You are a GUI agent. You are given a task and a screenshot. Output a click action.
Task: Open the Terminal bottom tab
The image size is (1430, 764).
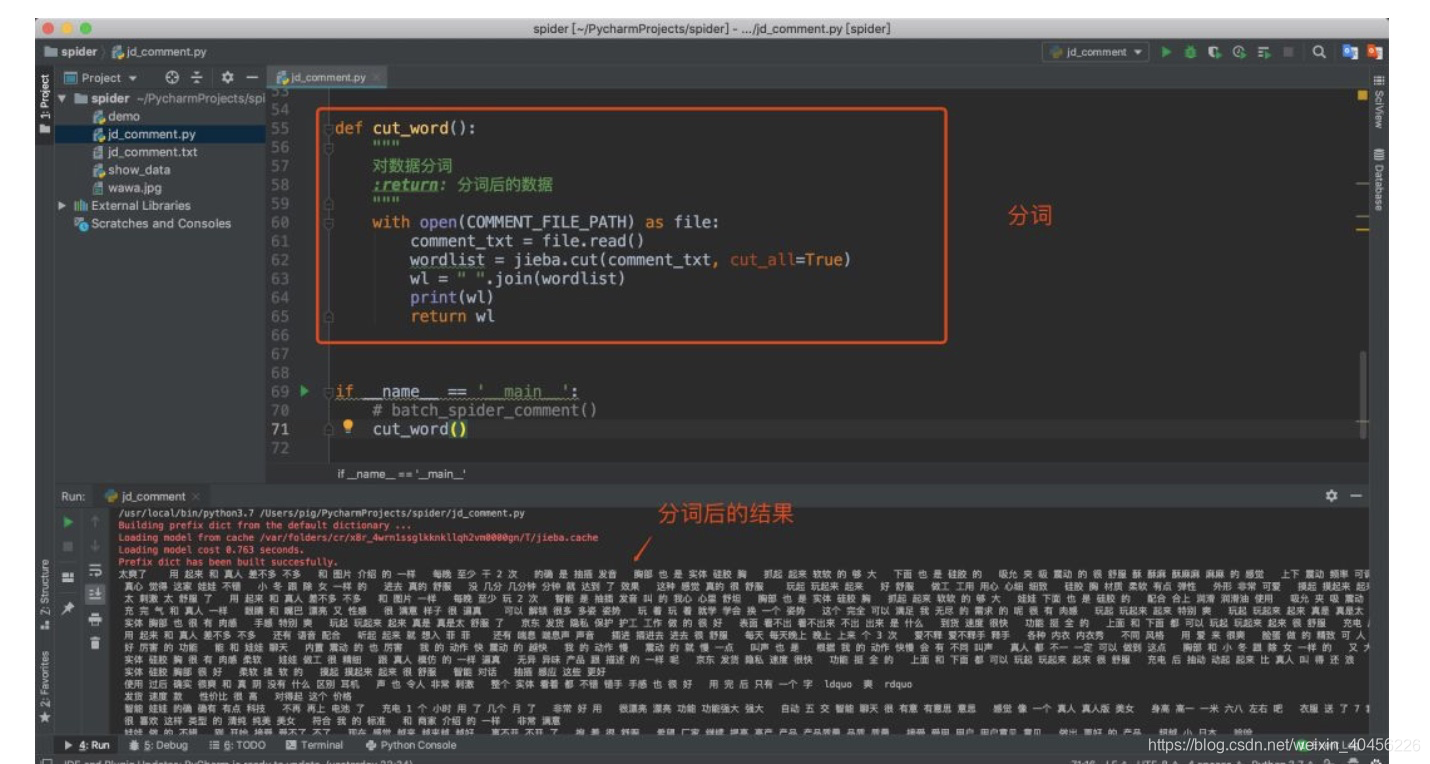coord(315,745)
